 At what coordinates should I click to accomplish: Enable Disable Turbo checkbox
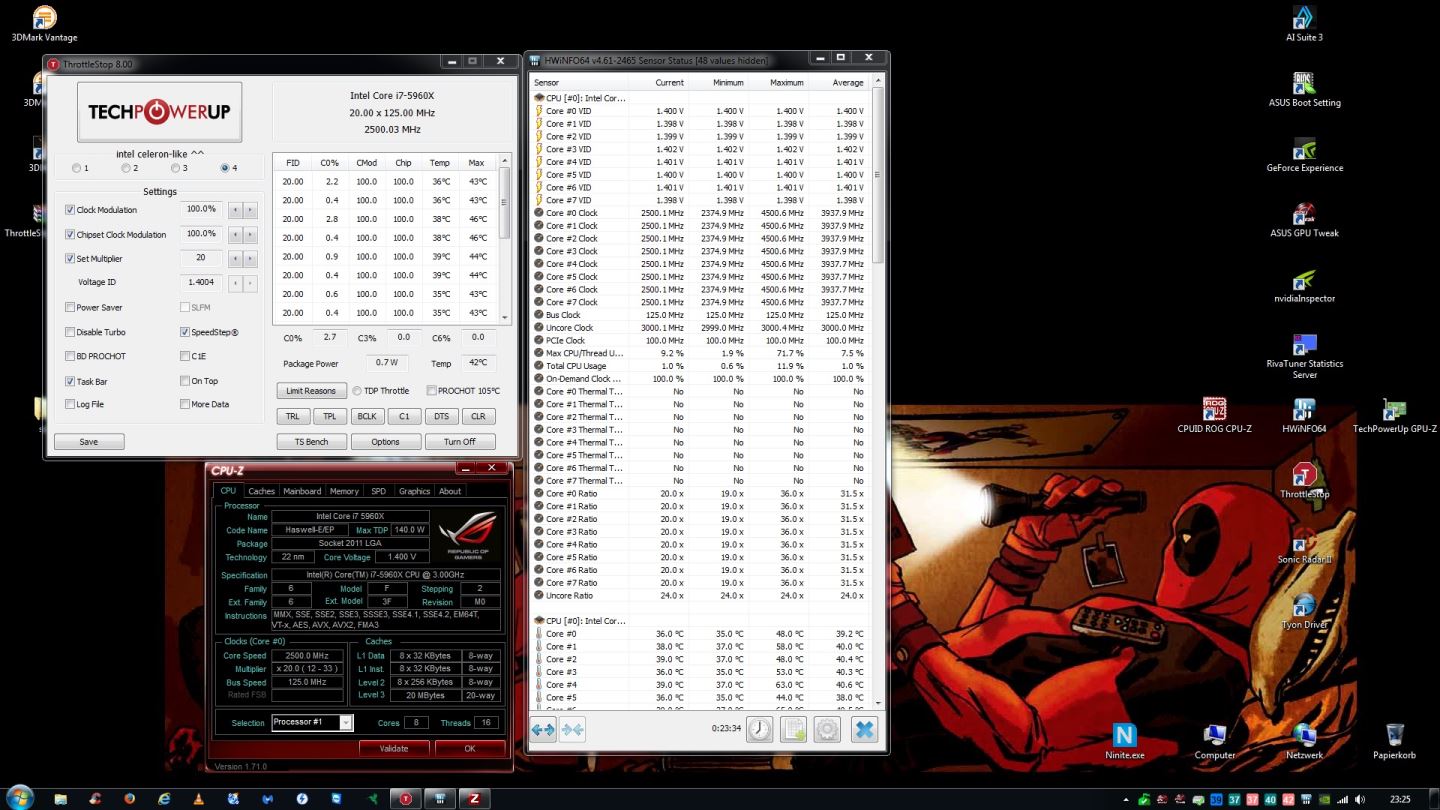(70, 332)
